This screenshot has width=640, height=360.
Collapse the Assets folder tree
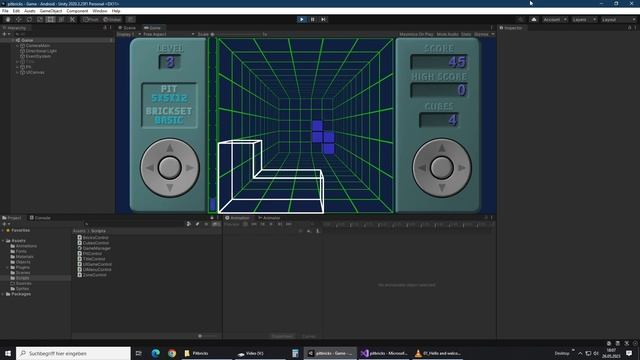3,241
